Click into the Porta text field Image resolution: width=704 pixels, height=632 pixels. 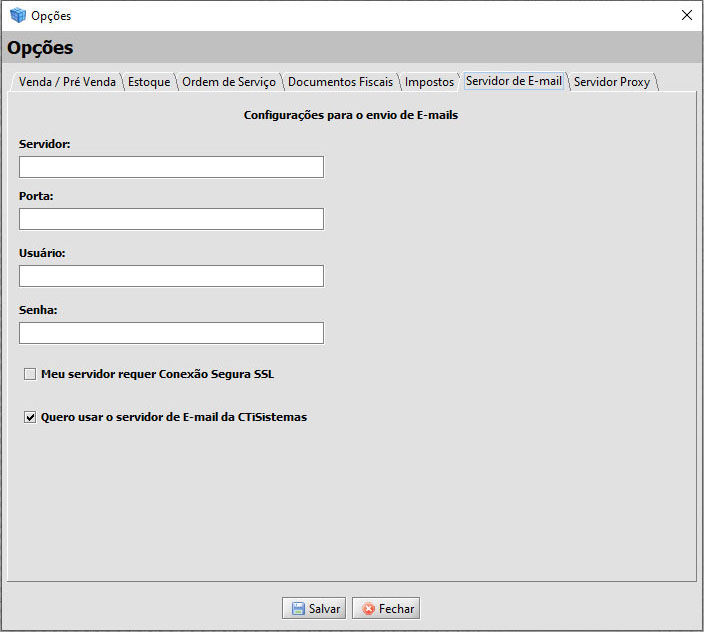(171, 219)
